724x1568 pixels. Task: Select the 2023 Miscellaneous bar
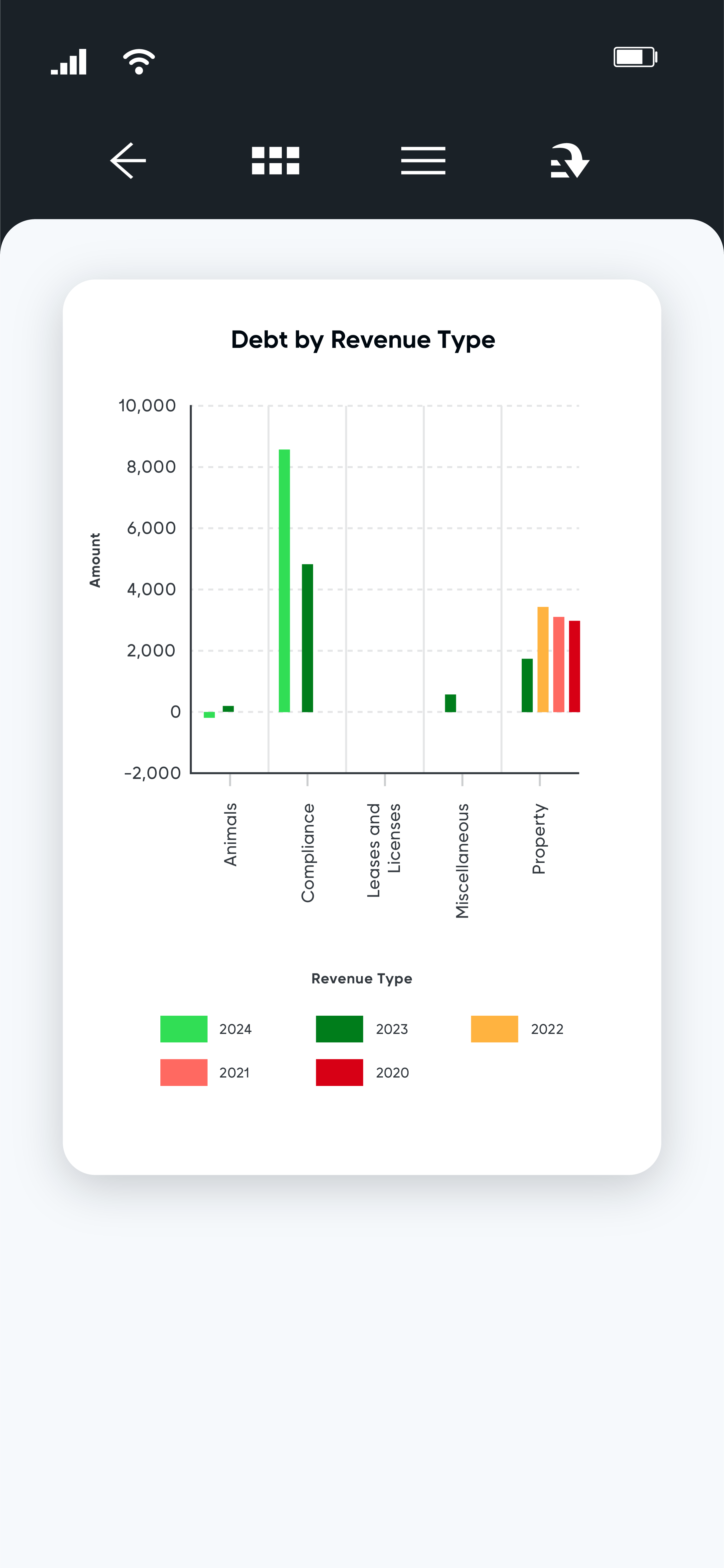(450, 703)
